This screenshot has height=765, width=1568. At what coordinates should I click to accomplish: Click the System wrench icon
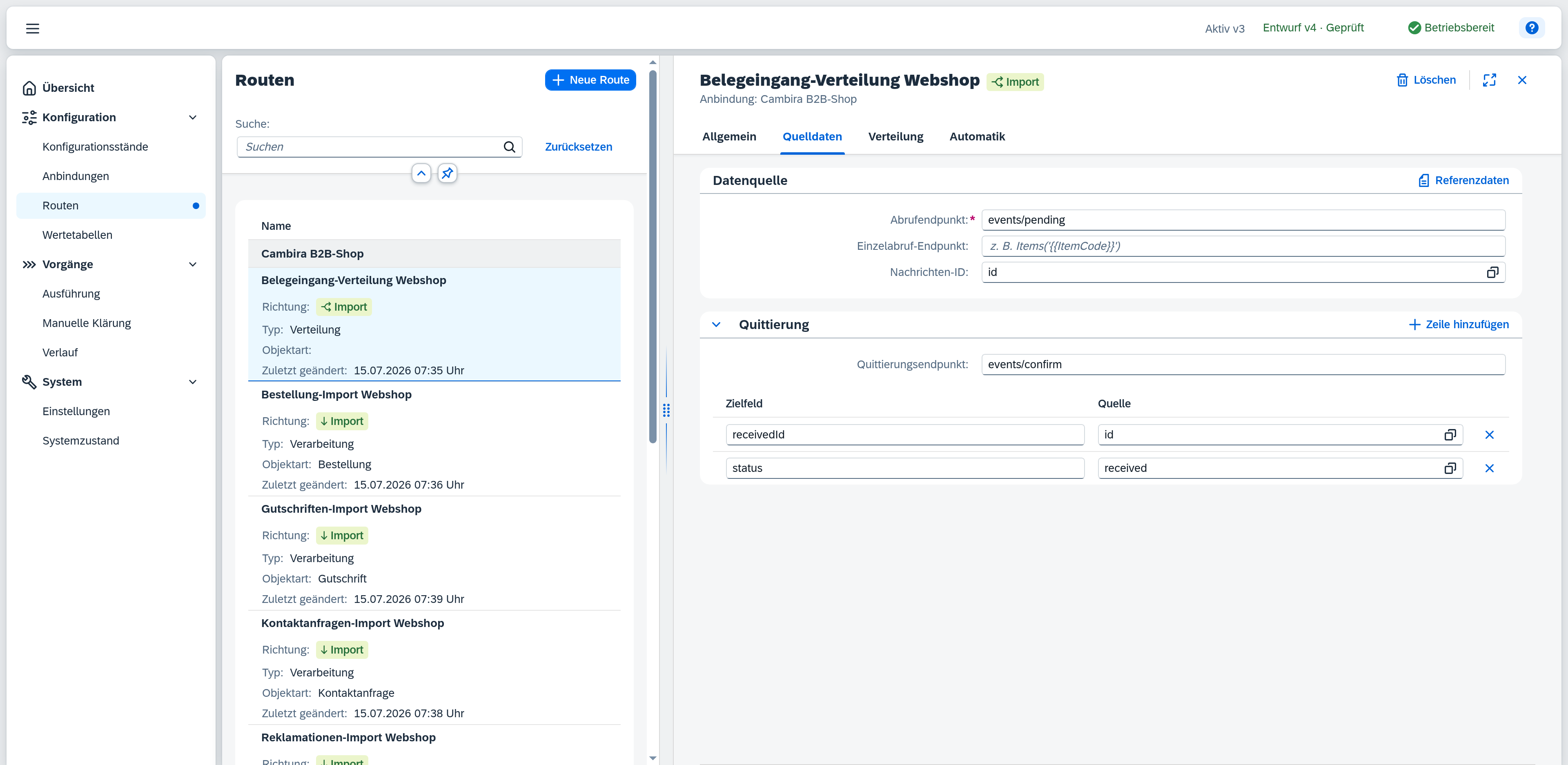pyautogui.click(x=29, y=382)
